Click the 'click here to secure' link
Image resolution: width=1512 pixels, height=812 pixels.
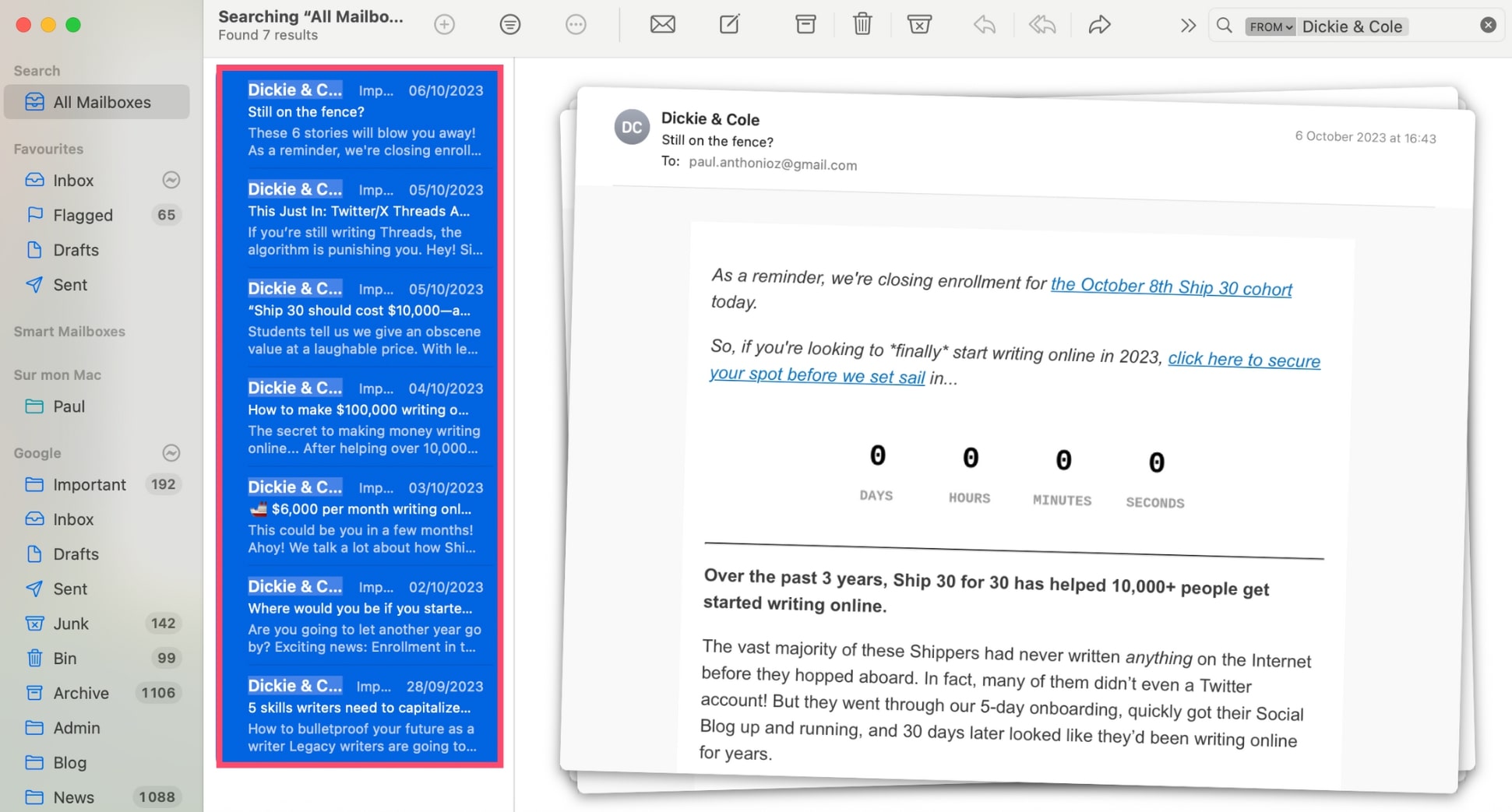(1243, 360)
